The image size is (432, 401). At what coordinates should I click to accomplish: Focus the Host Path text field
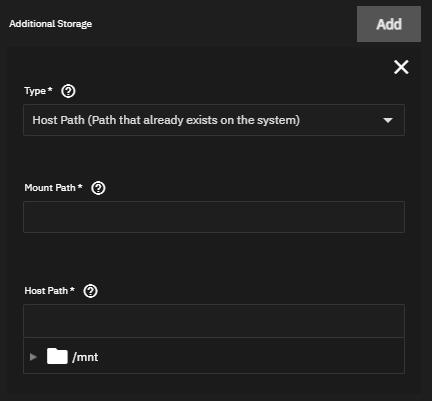point(214,321)
